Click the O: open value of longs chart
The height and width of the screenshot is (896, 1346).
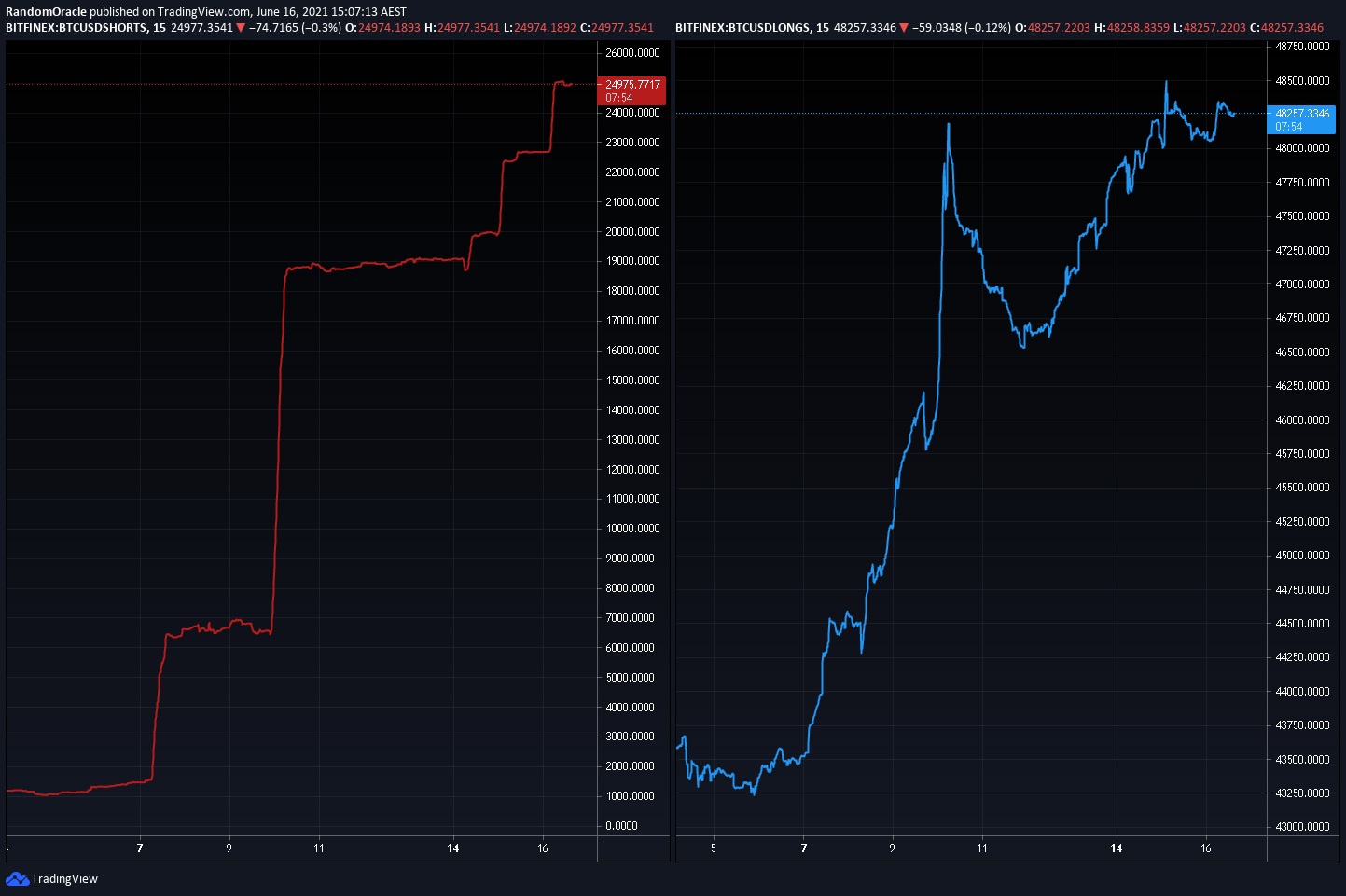point(1052,28)
